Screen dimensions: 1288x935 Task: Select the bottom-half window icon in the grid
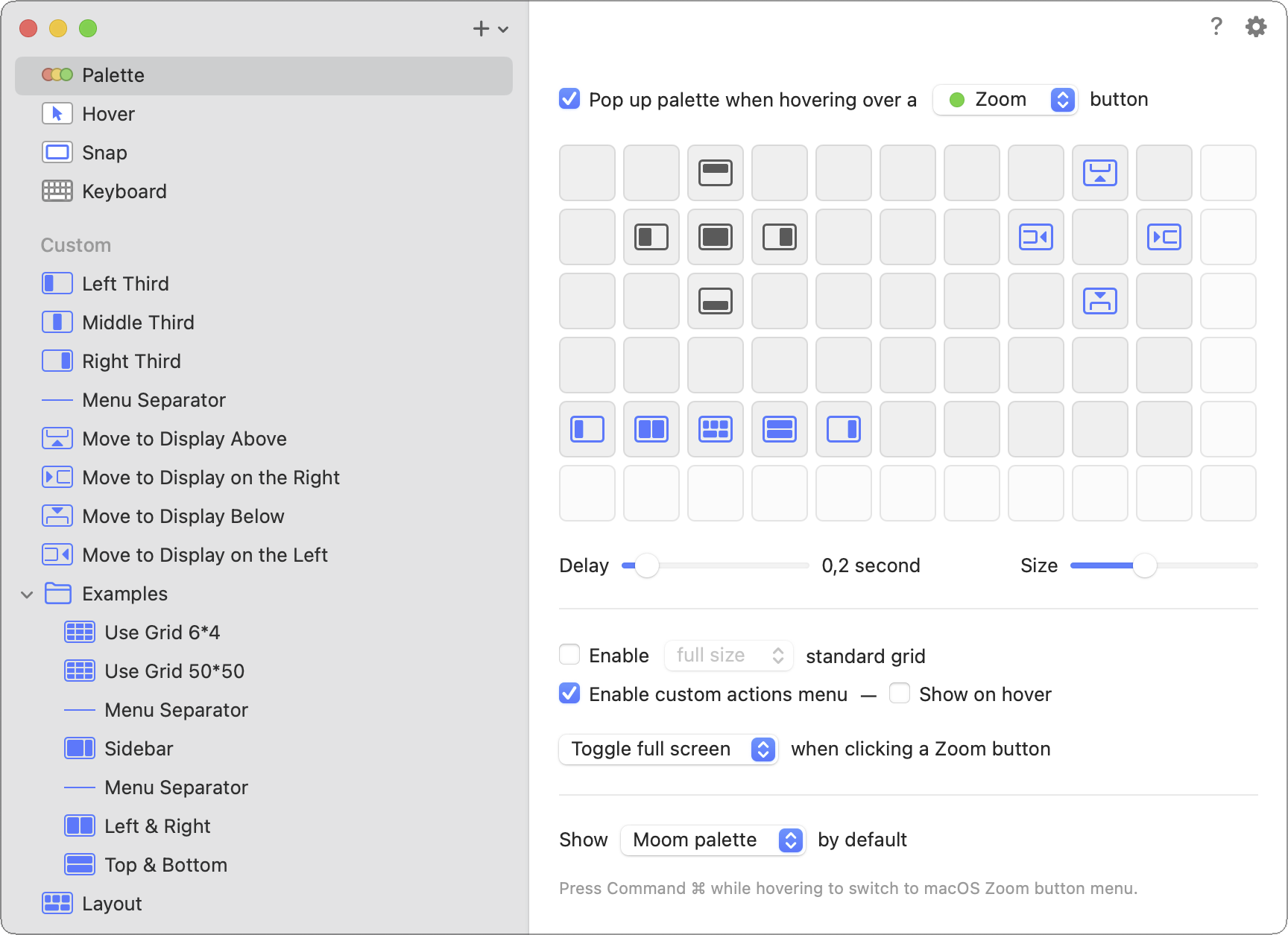point(716,301)
